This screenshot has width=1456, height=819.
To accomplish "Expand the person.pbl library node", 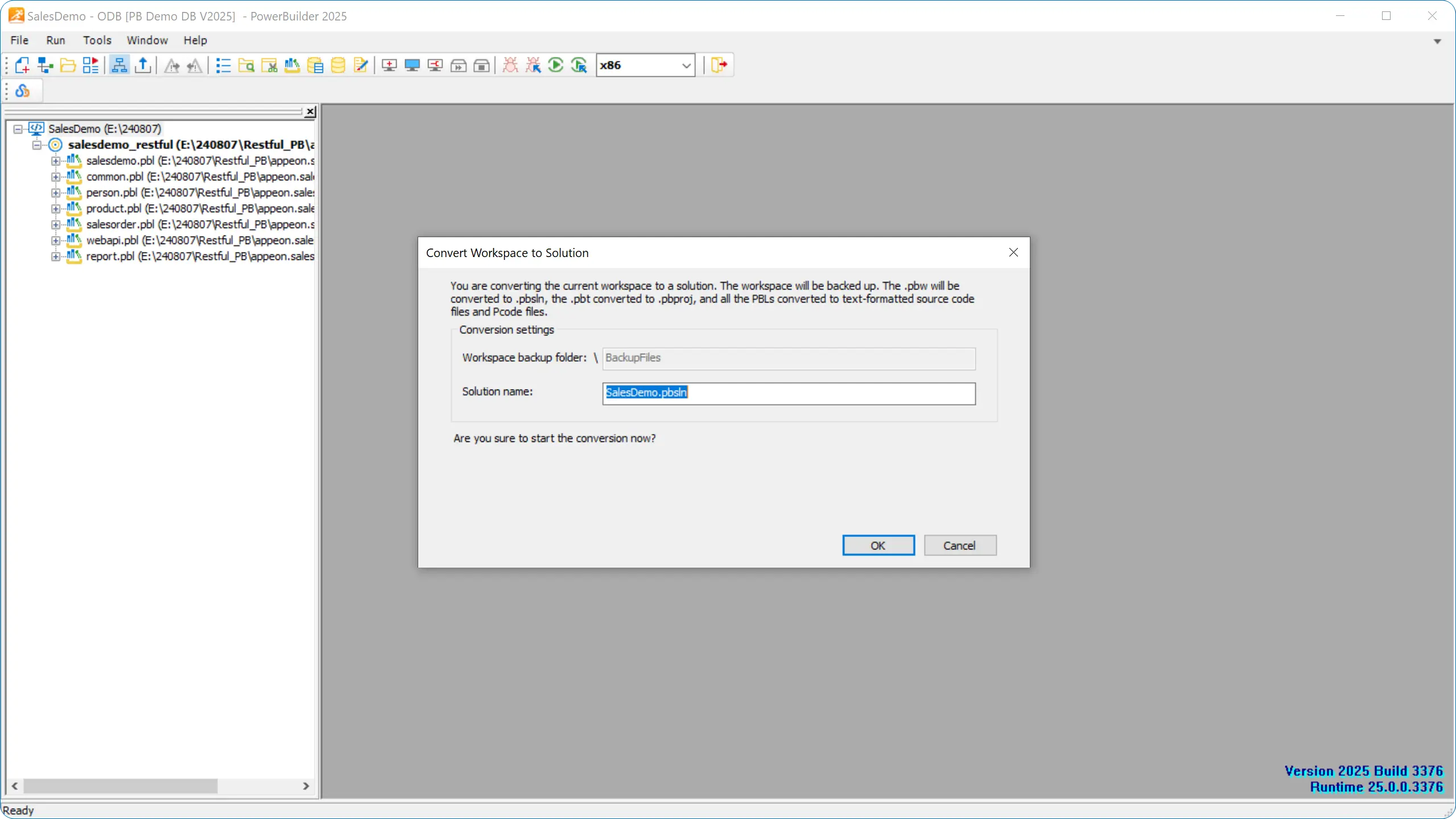I will coord(55,193).
